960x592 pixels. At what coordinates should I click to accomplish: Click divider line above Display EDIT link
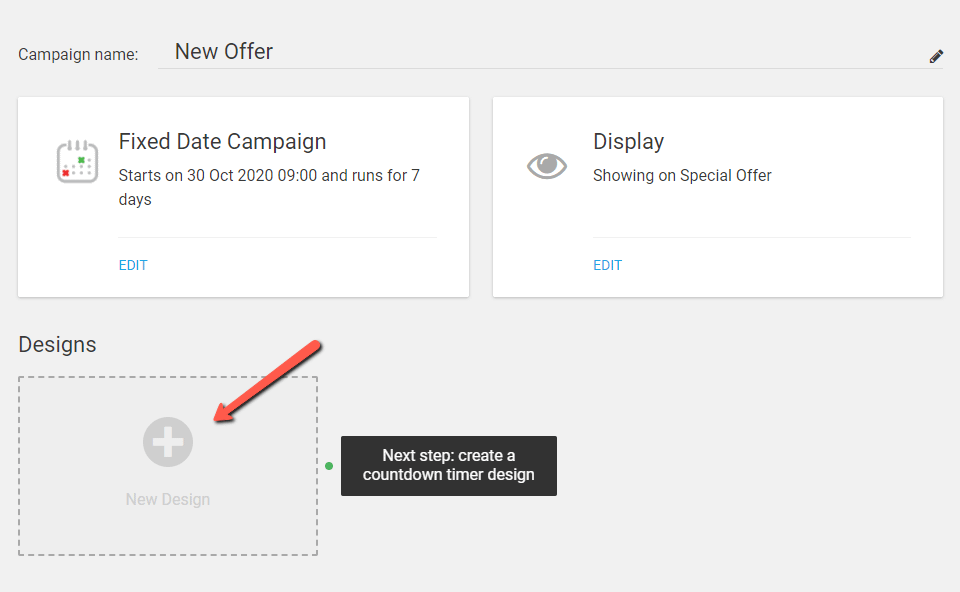pyautogui.click(x=752, y=237)
